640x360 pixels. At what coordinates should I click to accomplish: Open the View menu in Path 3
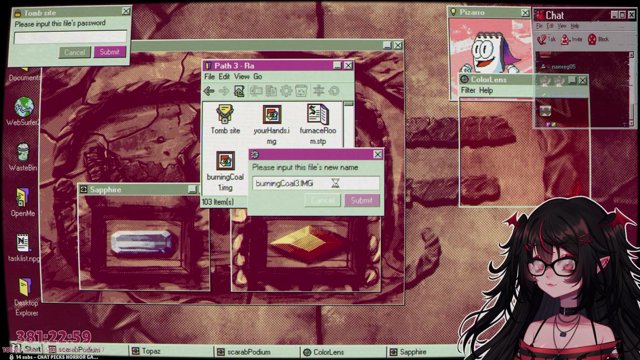(x=242, y=76)
